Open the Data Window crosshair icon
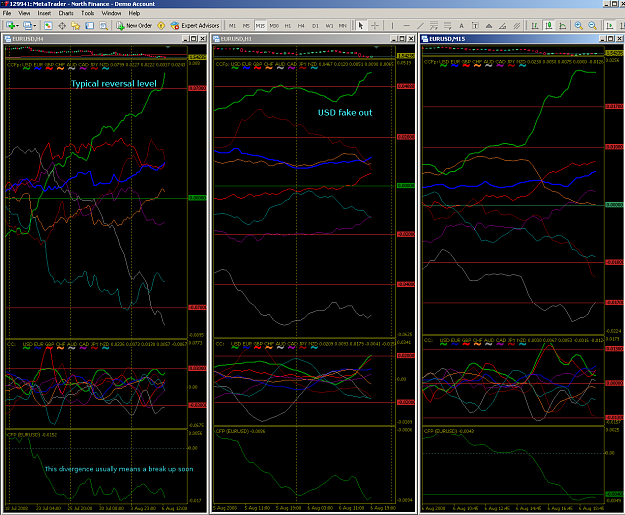The image size is (625, 515). [x=62, y=26]
